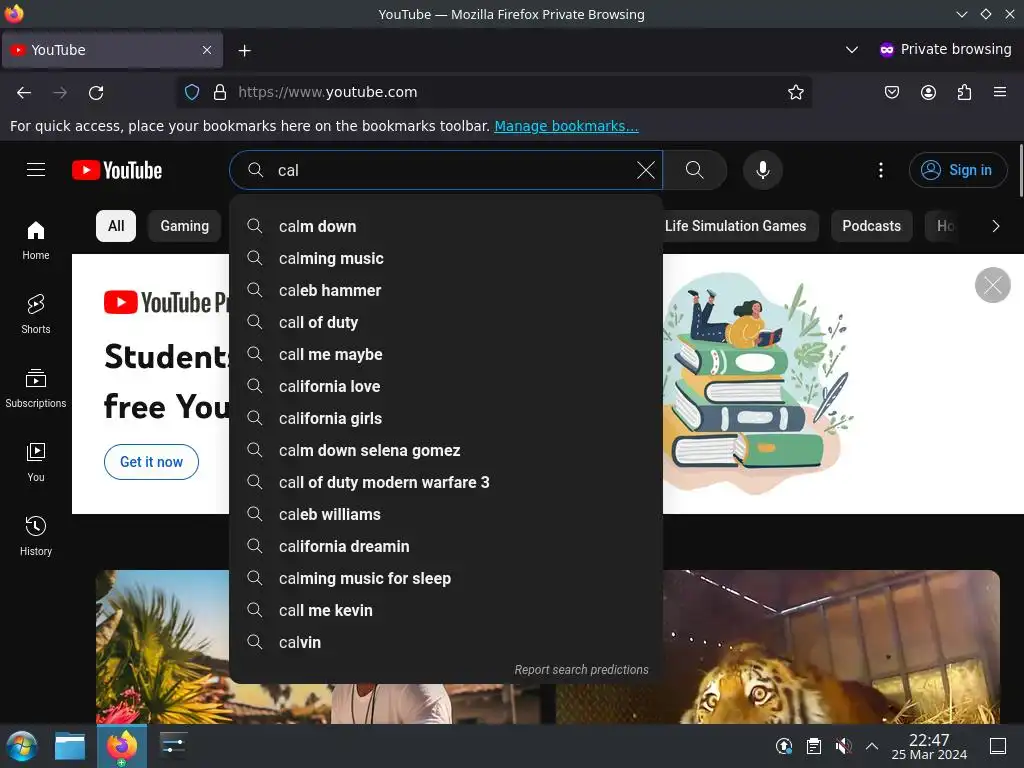The width and height of the screenshot is (1024, 768).
Task: Pick the 'calvin' suggestion
Action: pos(446,643)
